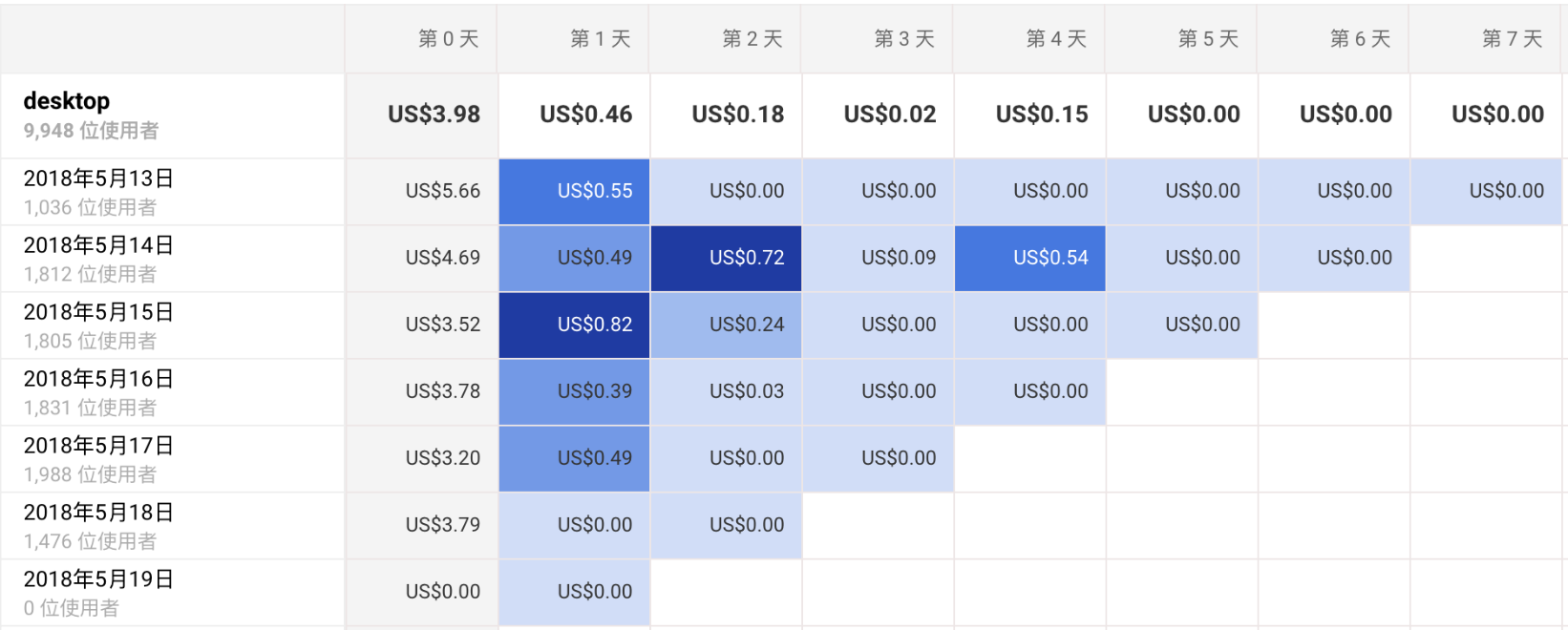1568x630 pixels.
Task: Click the US$0.24 light blue cell
Action: [x=746, y=325]
